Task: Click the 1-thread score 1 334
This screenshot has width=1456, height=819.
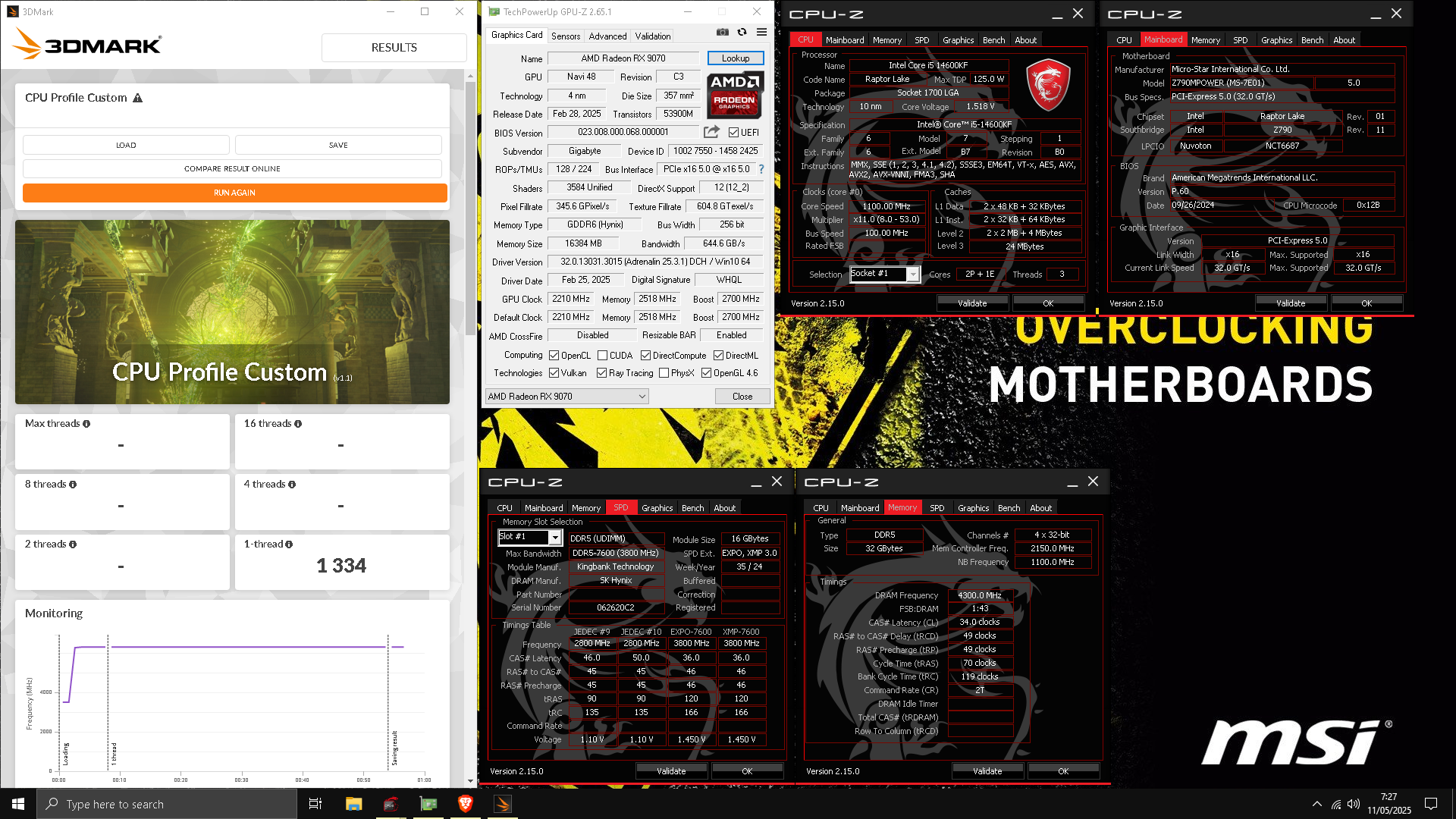Action: [341, 566]
